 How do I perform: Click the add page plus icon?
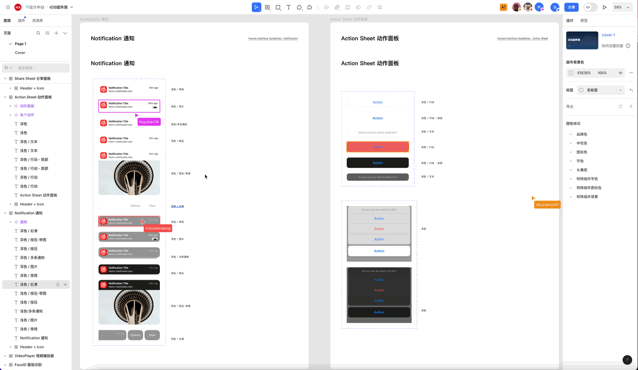tap(56, 33)
